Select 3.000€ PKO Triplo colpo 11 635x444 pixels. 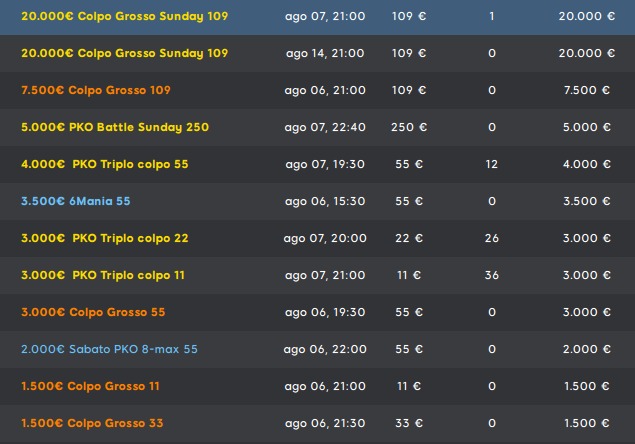318,275
